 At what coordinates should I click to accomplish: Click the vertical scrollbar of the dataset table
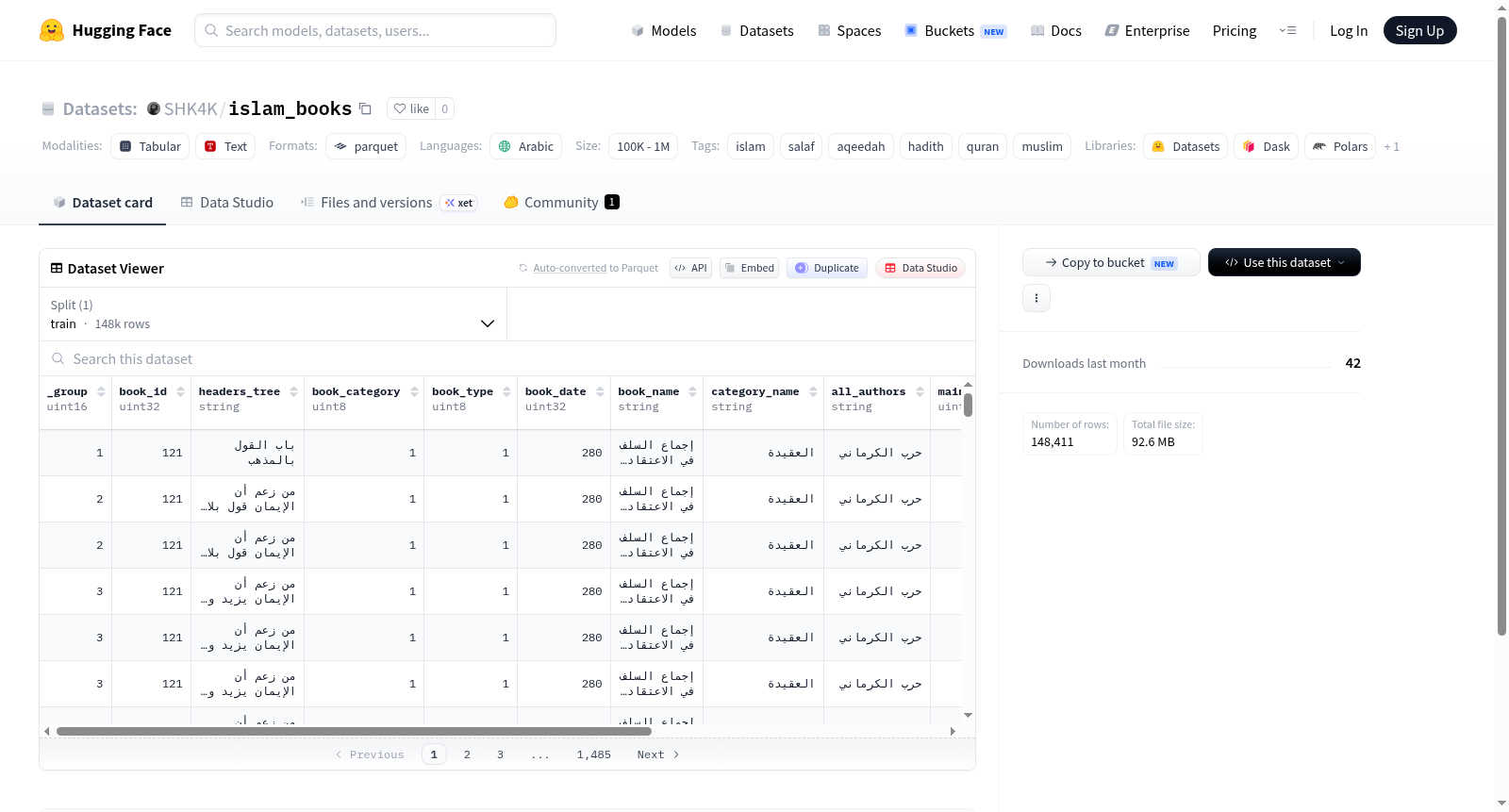pyautogui.click(x=968, y=405)
